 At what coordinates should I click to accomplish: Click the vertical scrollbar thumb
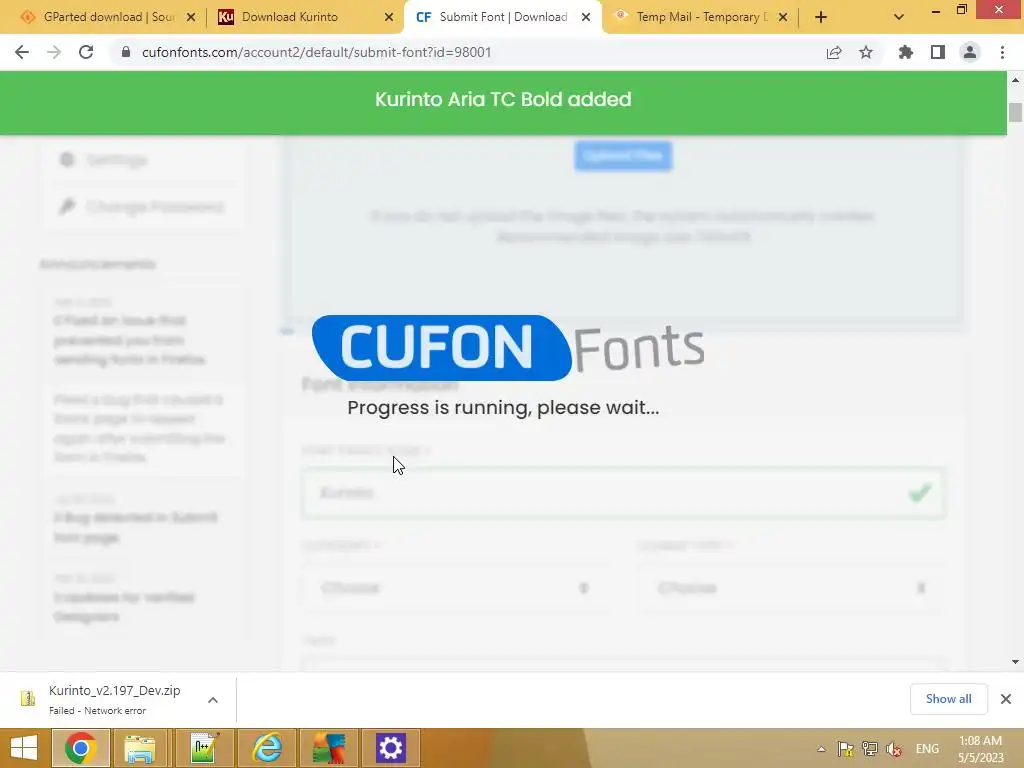click(1015, 112)
